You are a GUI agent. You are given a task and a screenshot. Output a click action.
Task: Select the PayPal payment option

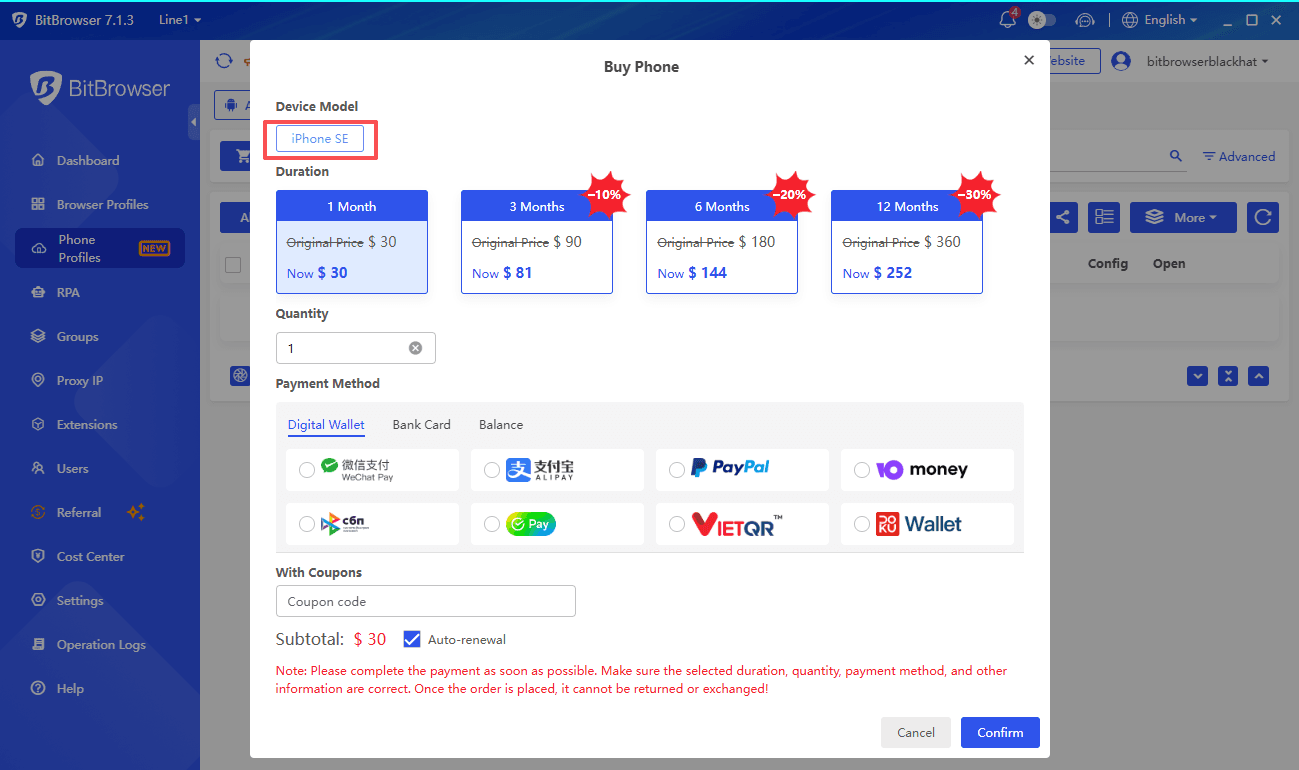click(x=742, y=469)
